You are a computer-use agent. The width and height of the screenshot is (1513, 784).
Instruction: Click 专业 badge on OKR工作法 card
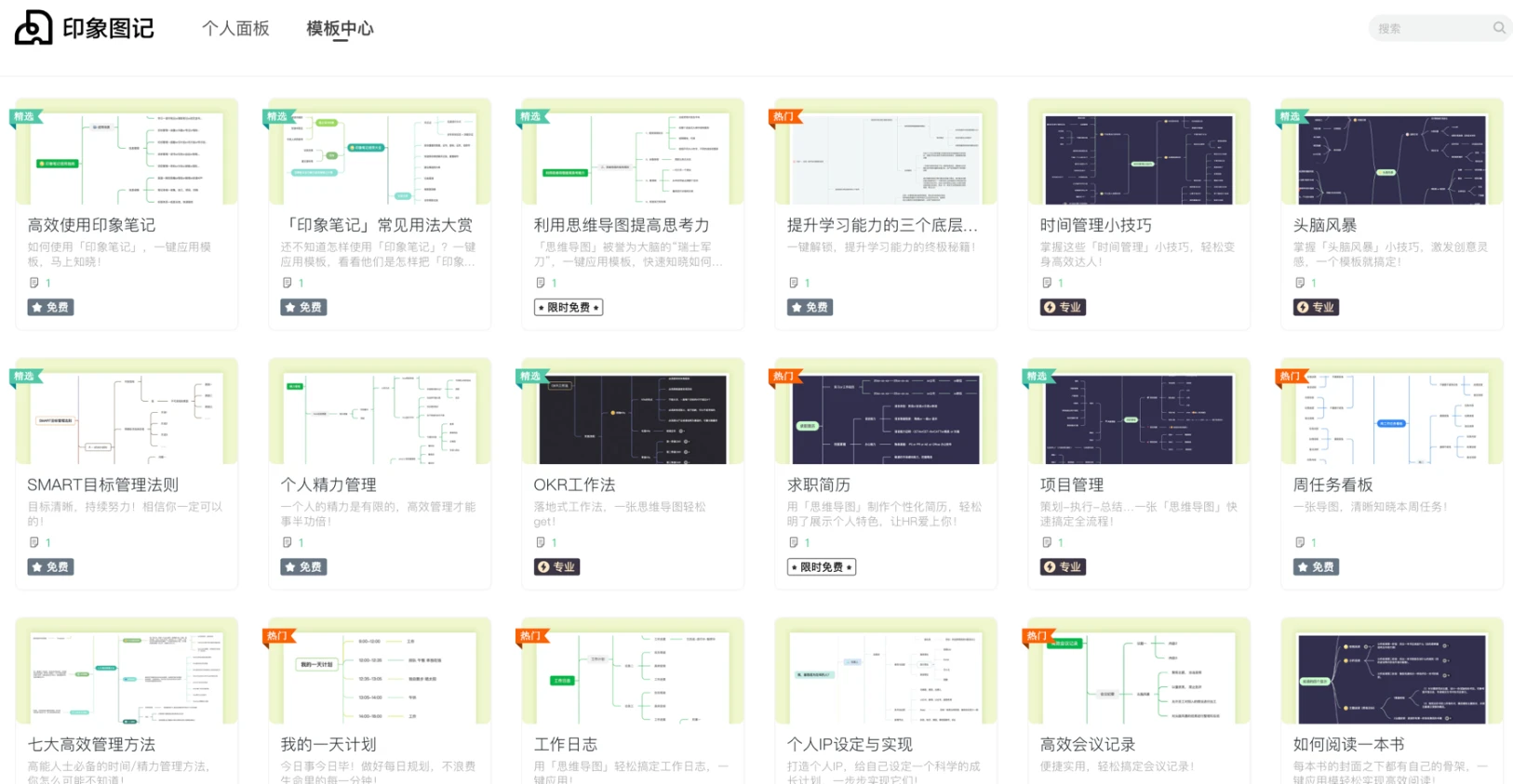(557, 566)
